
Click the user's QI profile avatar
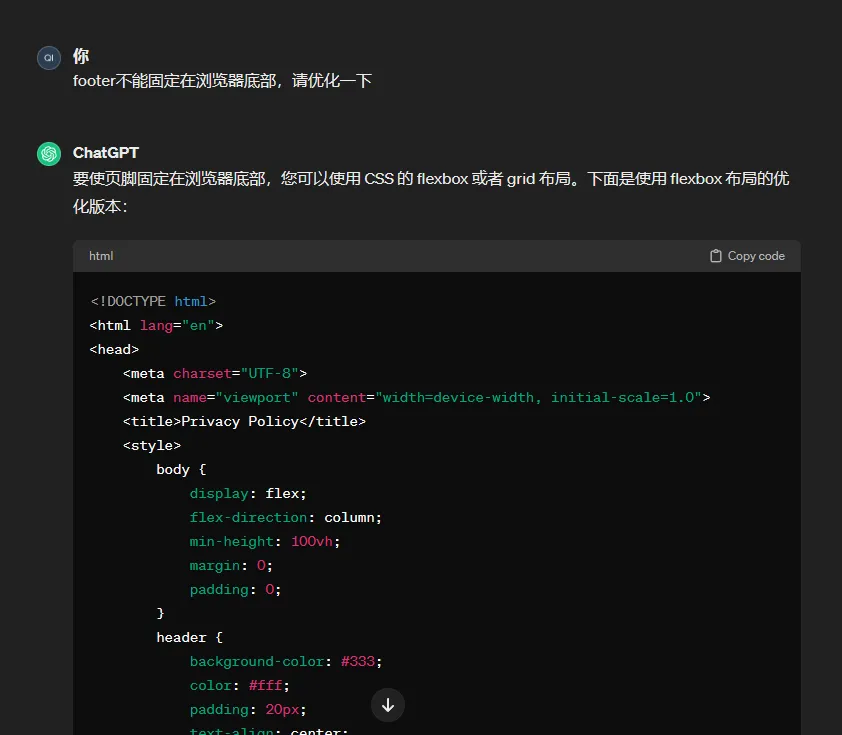[x=49, y=58]
